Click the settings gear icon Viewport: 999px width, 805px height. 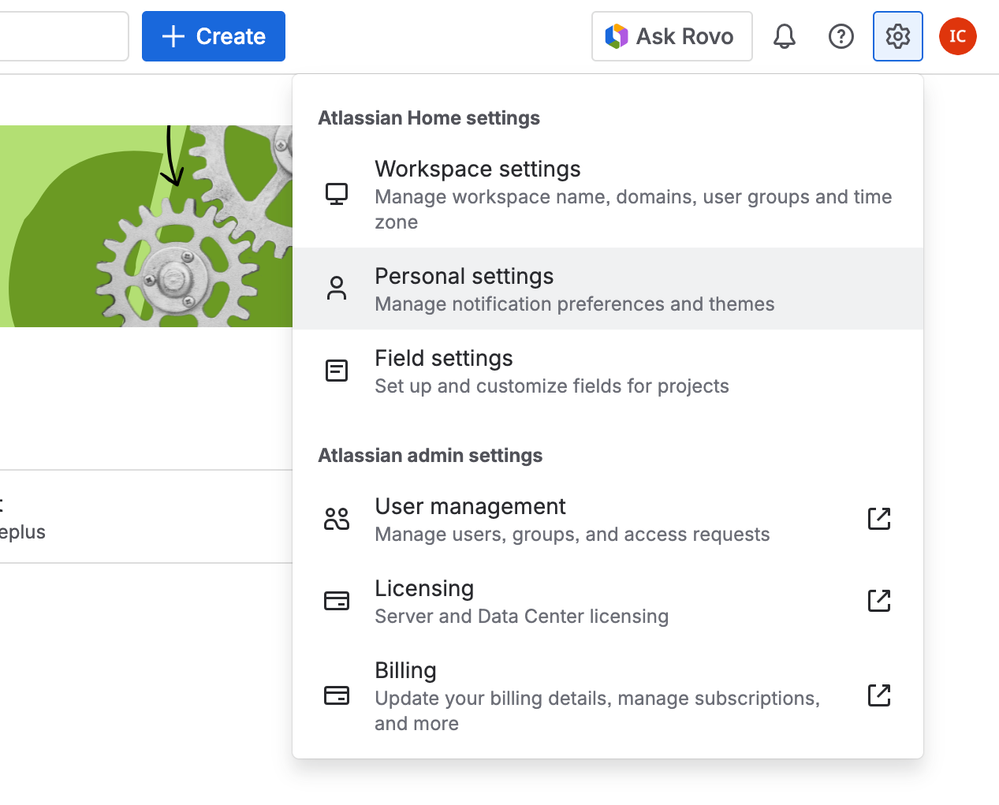point(897,37)
